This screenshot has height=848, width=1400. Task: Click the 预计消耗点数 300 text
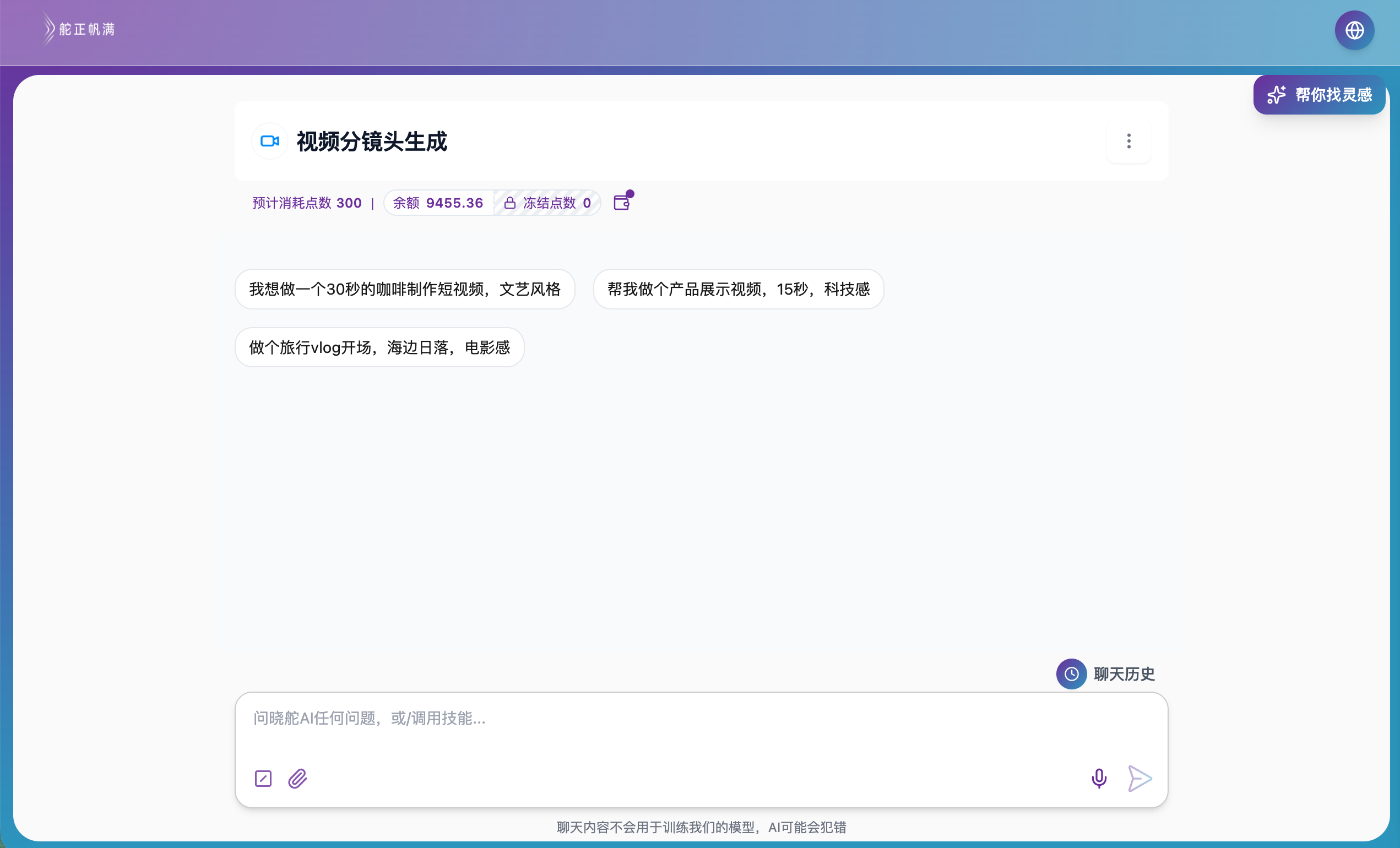point(307,203)
